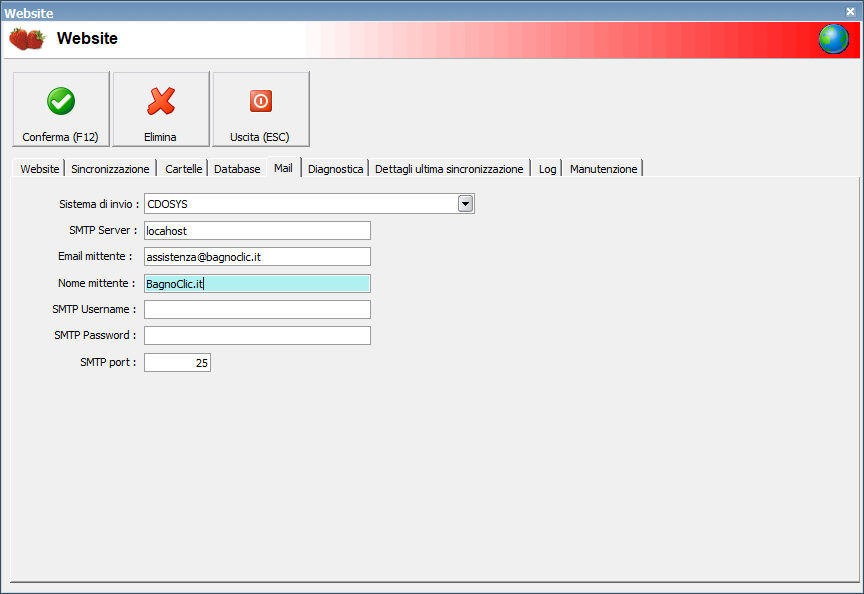Open the Diagnostica tab

(335, 169)
